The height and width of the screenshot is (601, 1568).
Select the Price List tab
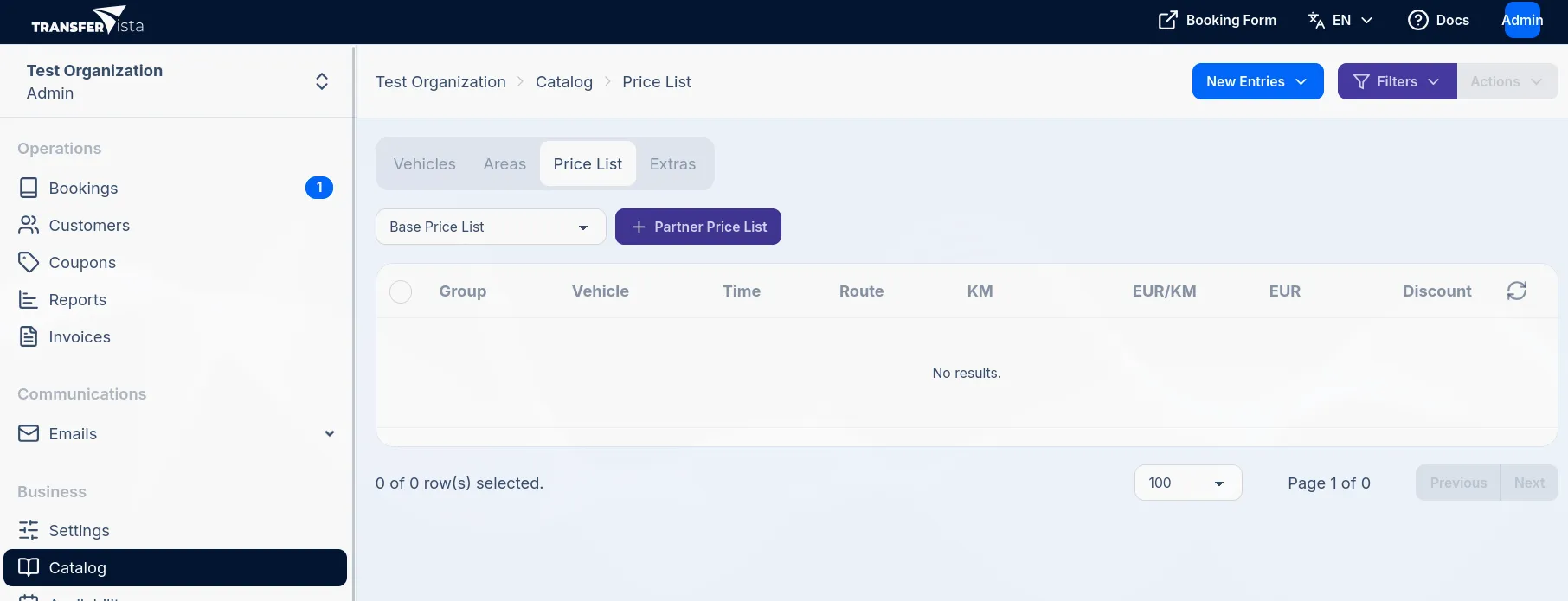click(588, 163)
